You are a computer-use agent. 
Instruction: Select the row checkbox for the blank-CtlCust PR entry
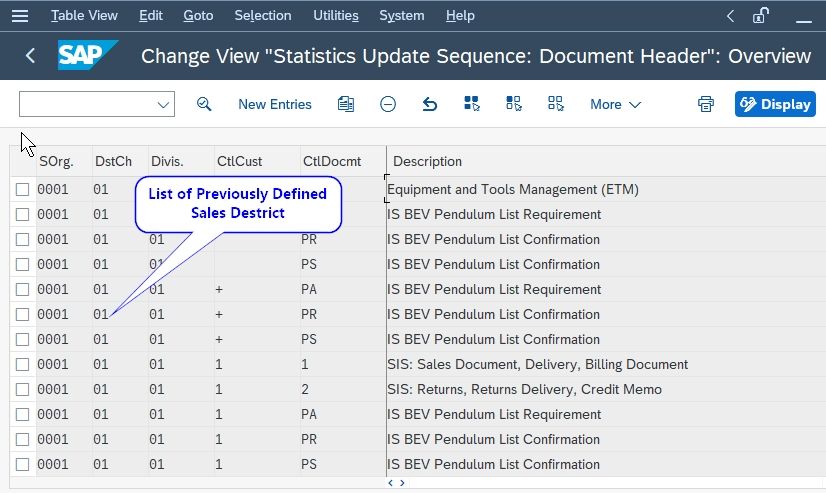coord(22,240)
